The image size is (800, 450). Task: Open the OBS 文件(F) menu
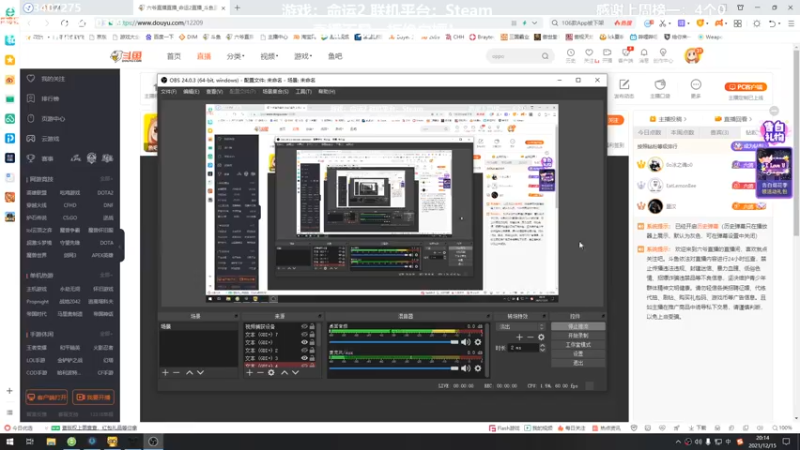pos(168,92)
